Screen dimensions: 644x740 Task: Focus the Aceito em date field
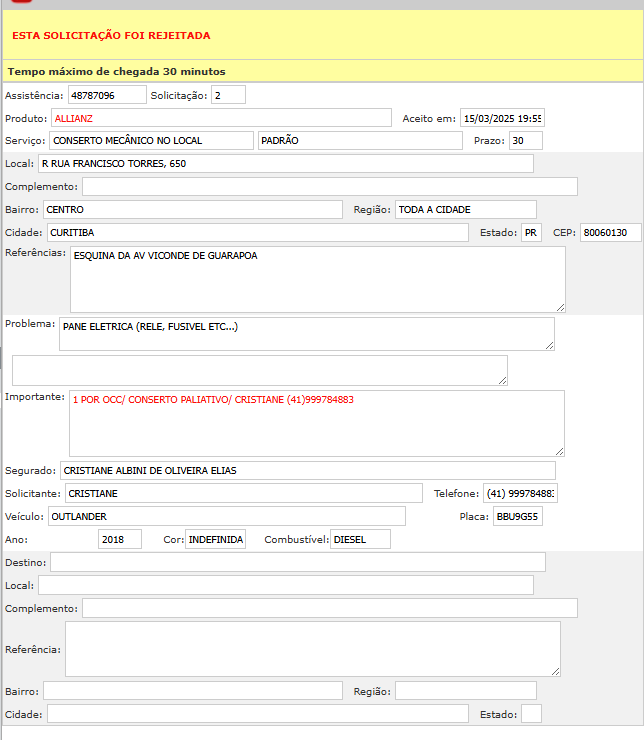501,118
